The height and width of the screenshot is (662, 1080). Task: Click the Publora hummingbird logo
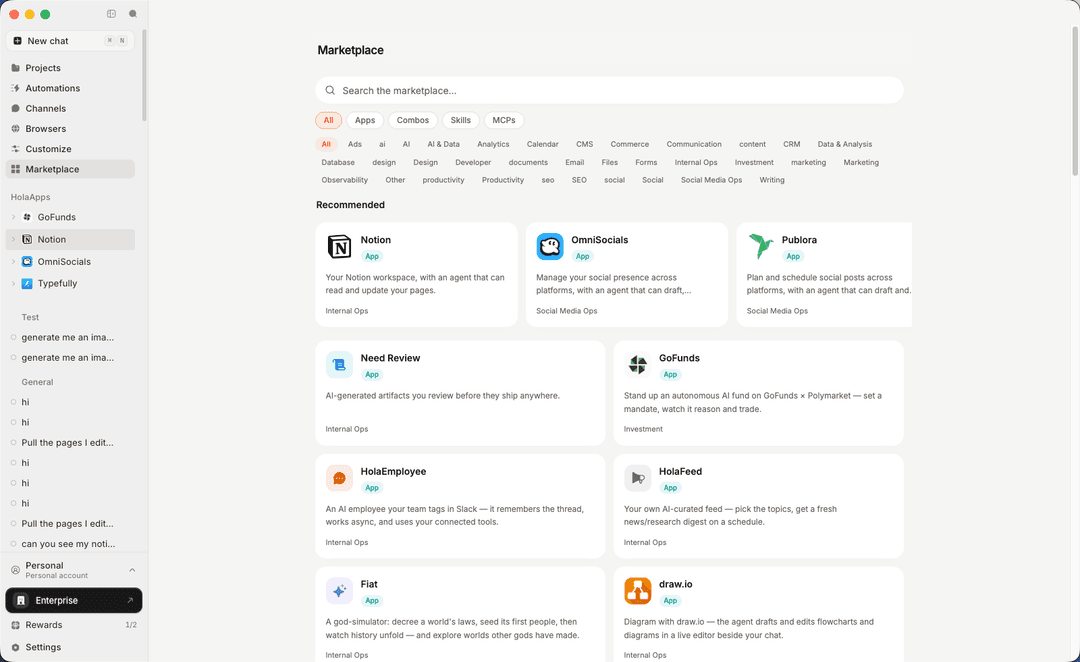(x=760, y=247)
